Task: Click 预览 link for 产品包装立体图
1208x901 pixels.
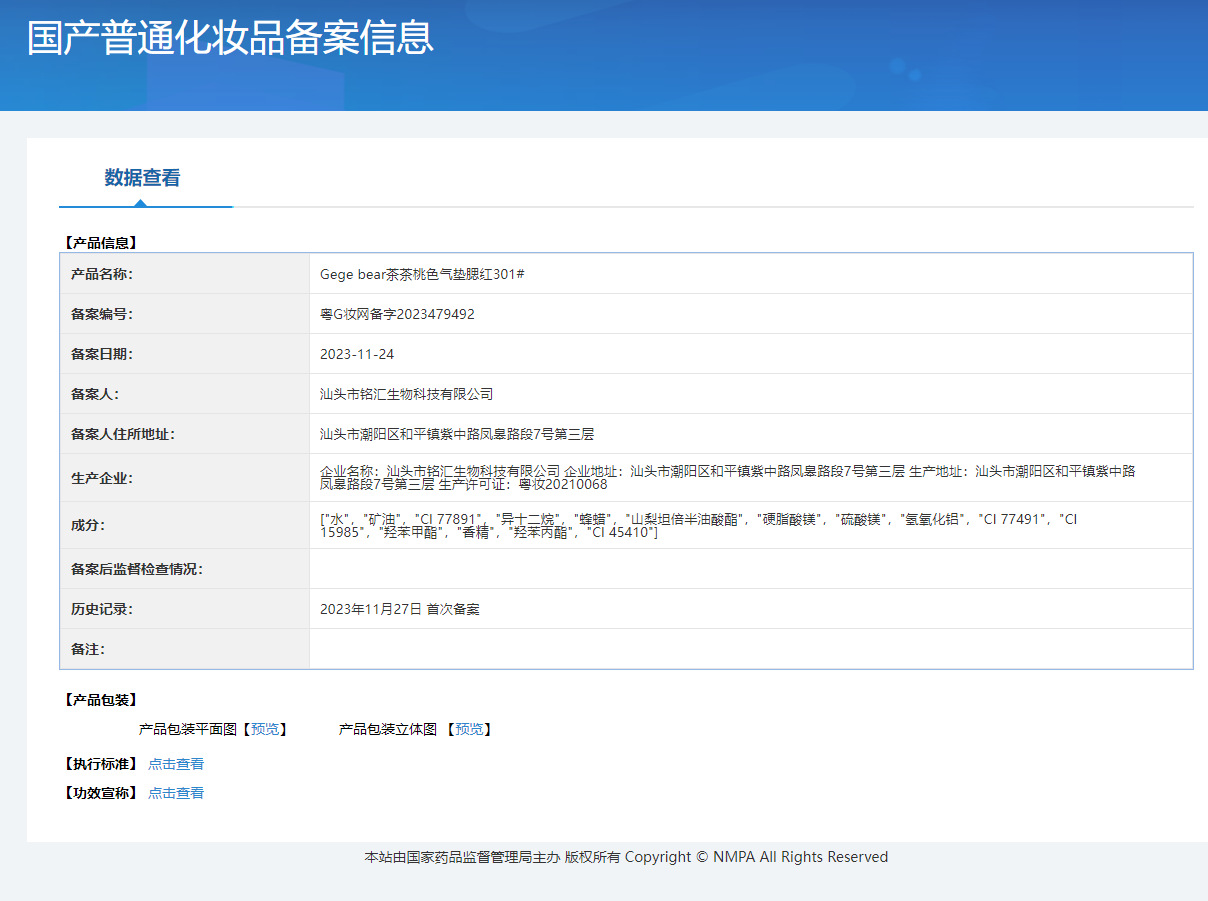Action: (x=469, y=729)
